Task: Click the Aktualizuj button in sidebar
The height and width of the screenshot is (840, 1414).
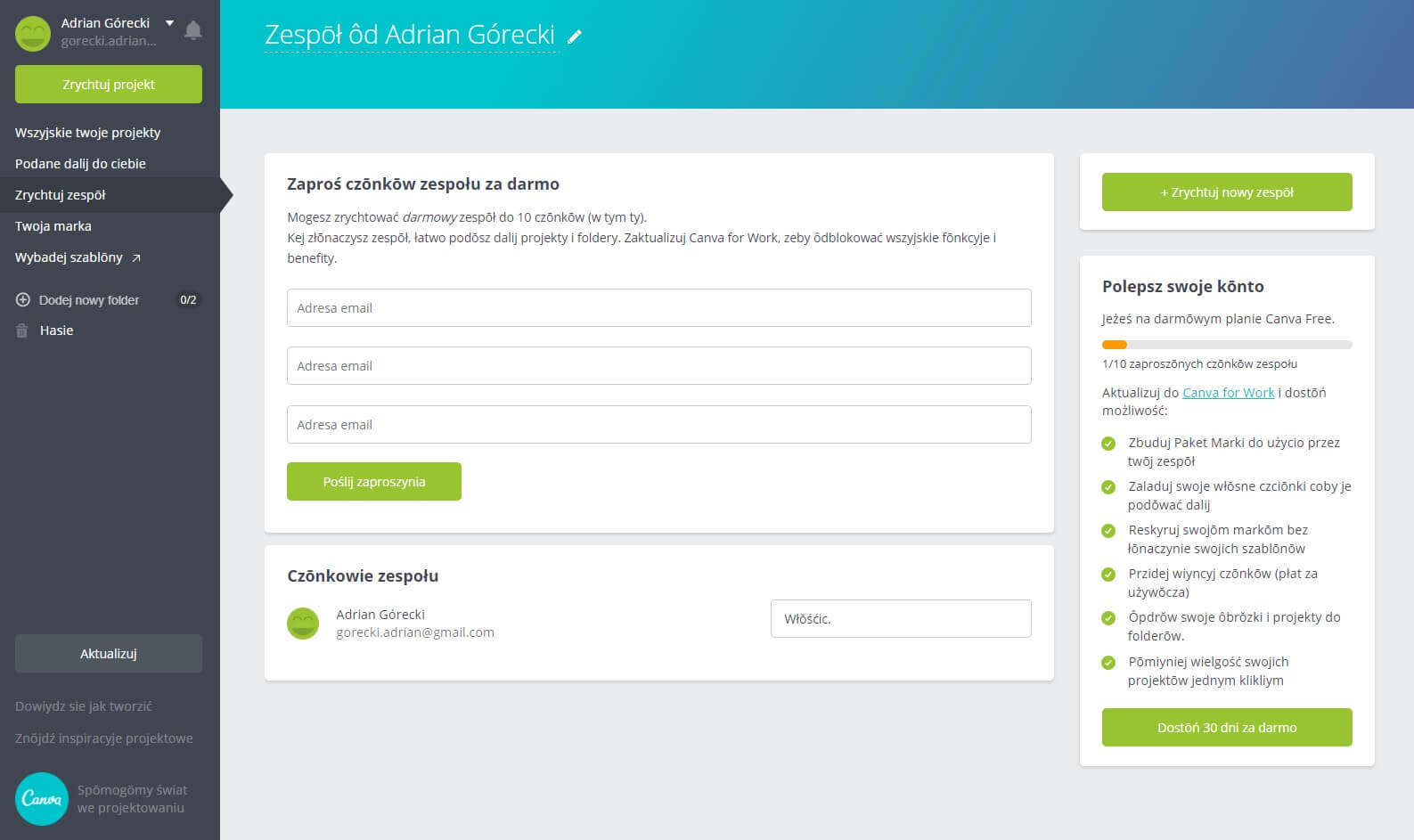Action: tap(109, 654)
